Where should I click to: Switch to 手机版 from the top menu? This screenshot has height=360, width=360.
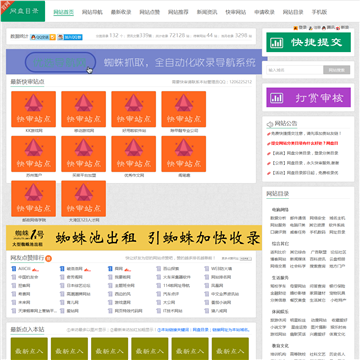click(x=319, y=12)
